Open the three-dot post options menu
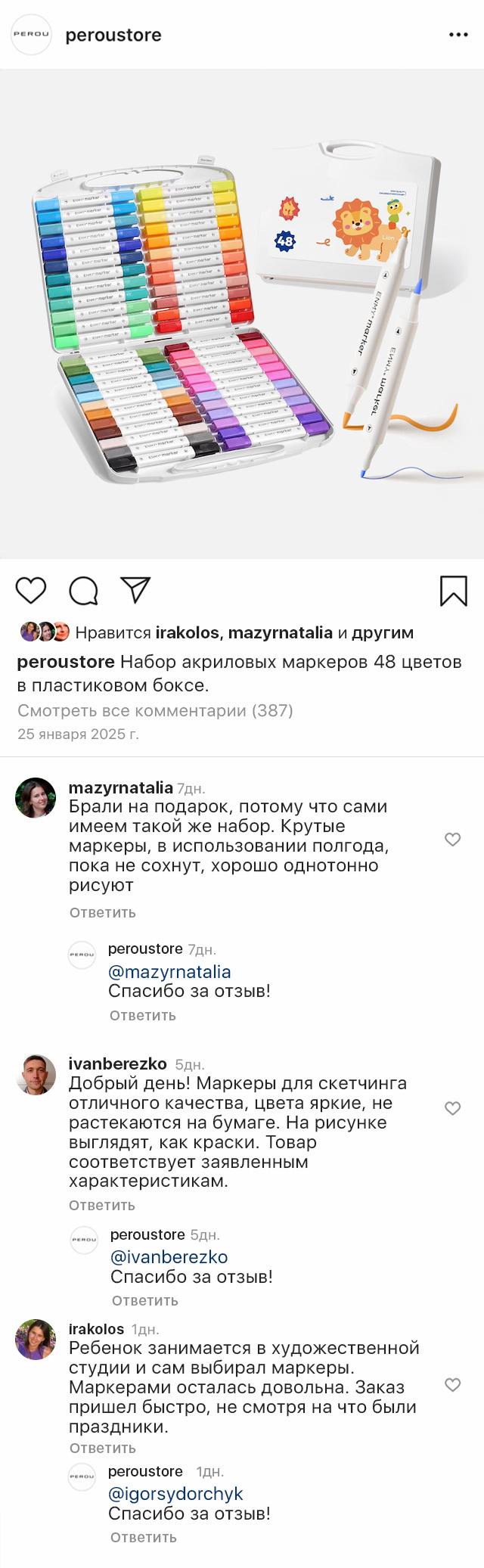This screenshot has height=1568, width=484. [458, 35]
